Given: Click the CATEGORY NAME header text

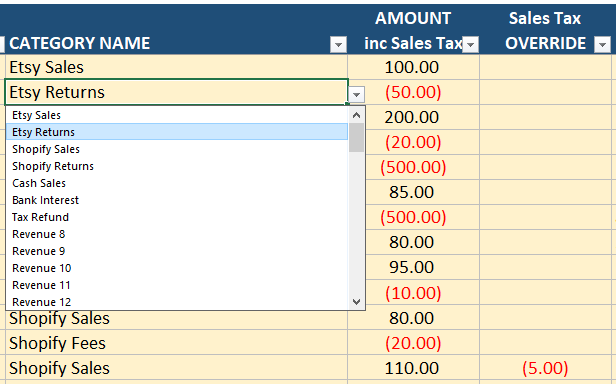Looking at the screenshot, I should pos(80,43).
